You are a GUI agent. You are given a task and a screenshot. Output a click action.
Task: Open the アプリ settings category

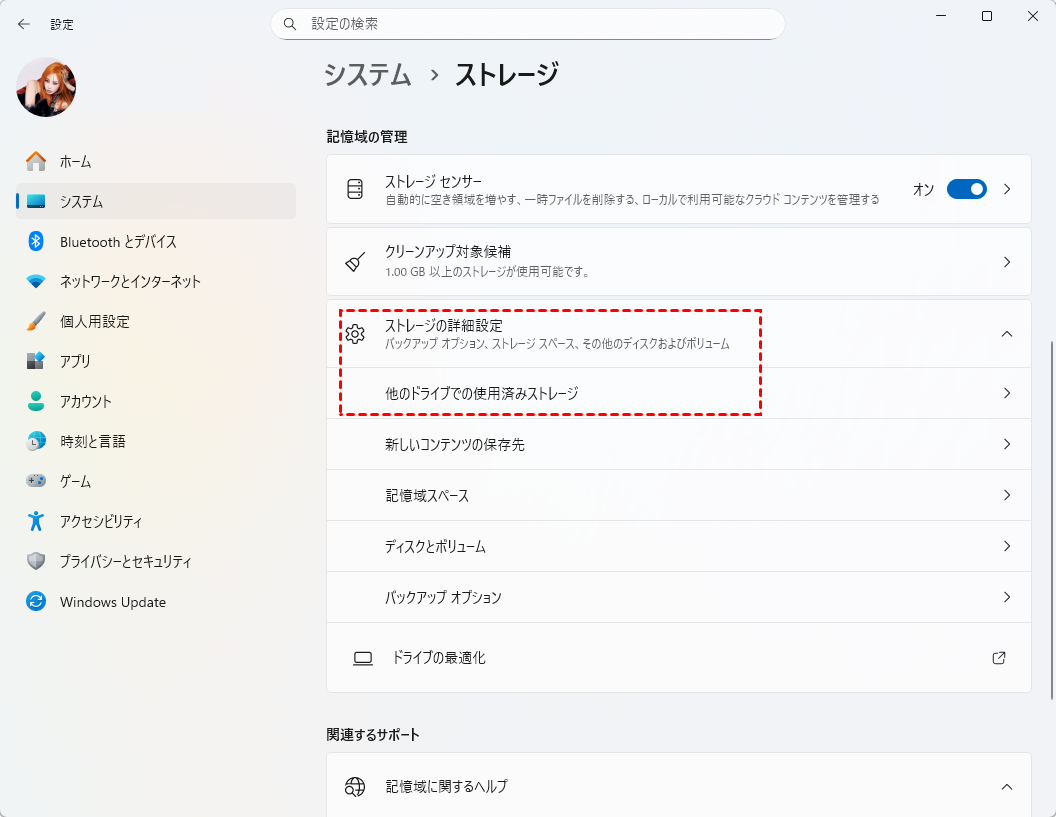pyautogui.click(x=75, y=361)
